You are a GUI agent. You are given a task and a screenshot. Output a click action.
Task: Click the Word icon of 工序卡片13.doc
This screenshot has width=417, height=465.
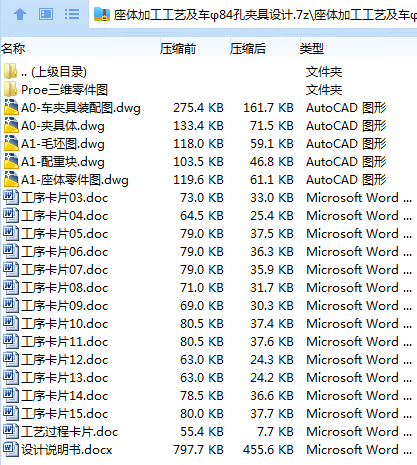[x=11, y=377]
